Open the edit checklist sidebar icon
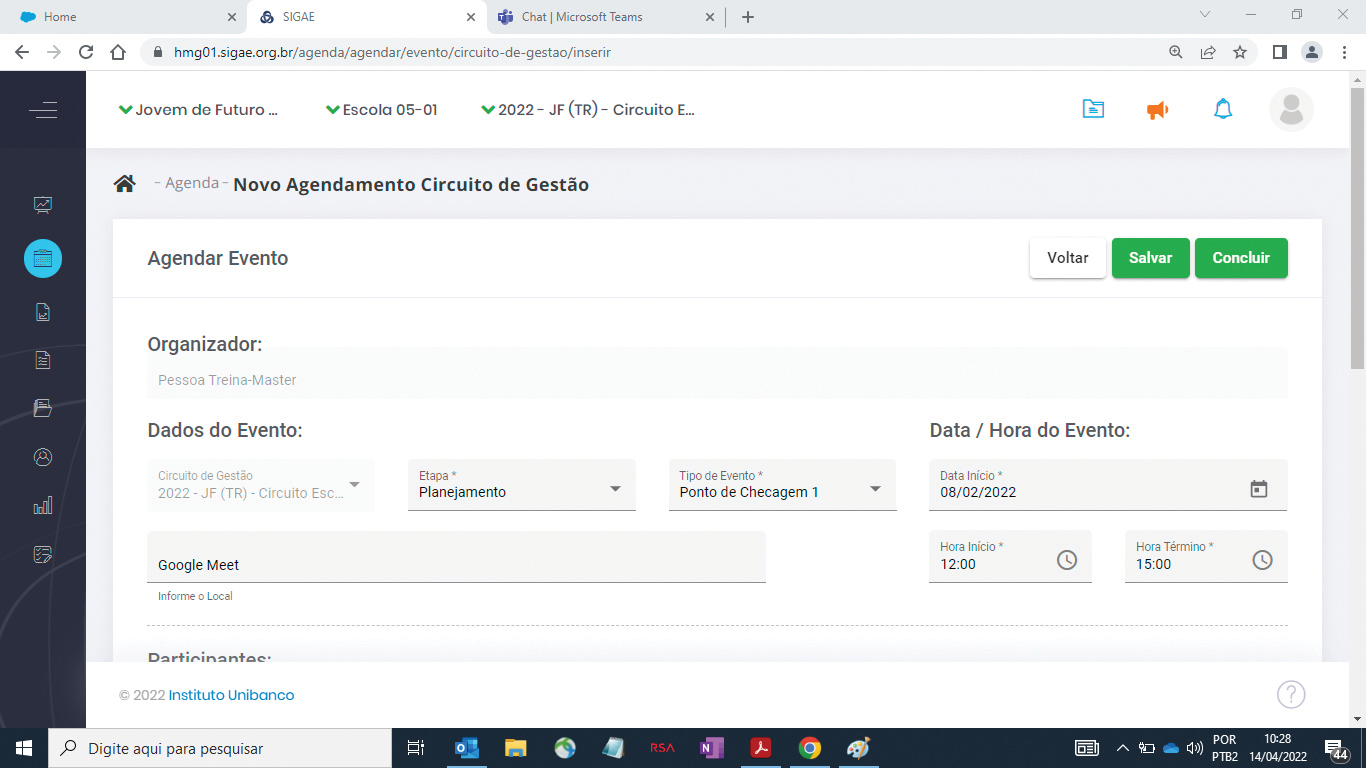Image resolution: width=1366 pixels, height=768 pixels. coord(43,554)
